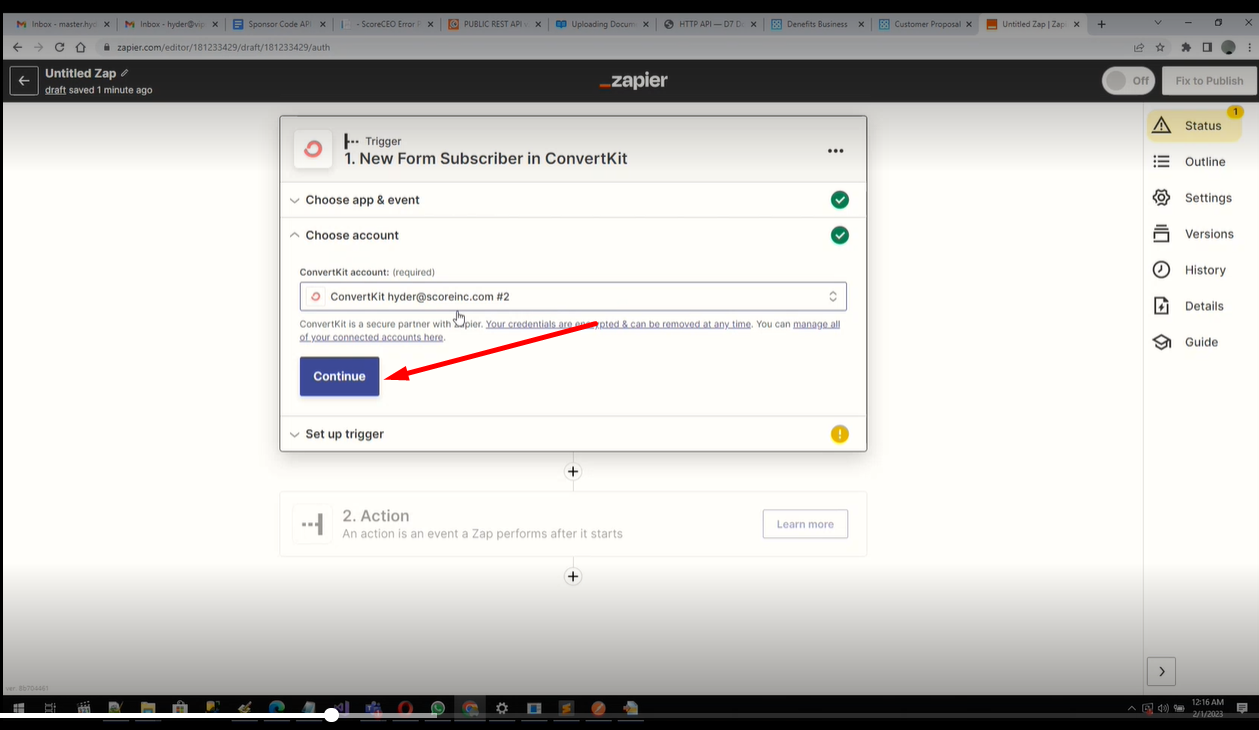Screen dimensions: 1259x730
Task: Click the Chrome profile avatar
Action: click(1228, 47)
